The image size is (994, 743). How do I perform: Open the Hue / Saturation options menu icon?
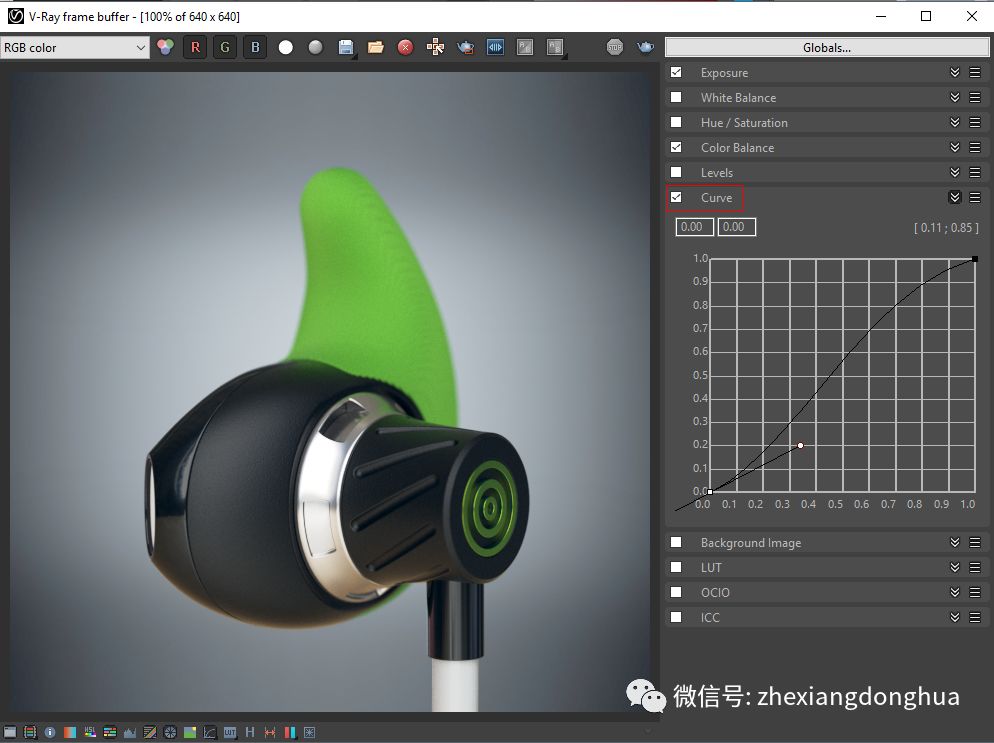coord(975,122)
